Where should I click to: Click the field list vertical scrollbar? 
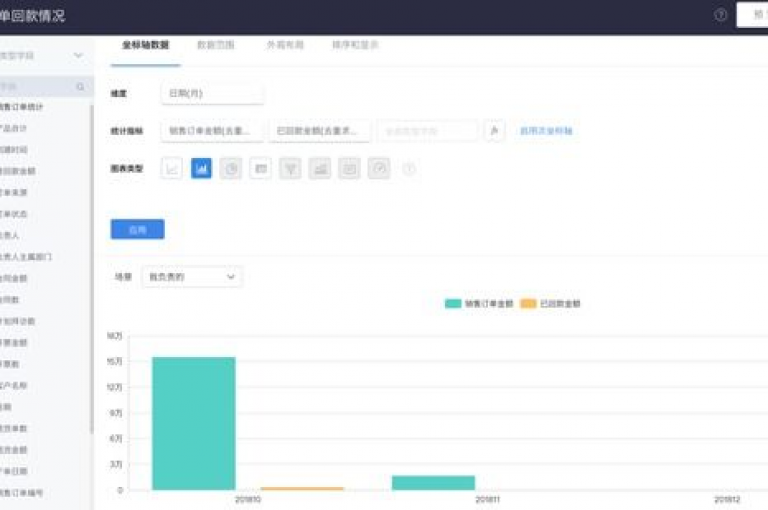[91, 269]
